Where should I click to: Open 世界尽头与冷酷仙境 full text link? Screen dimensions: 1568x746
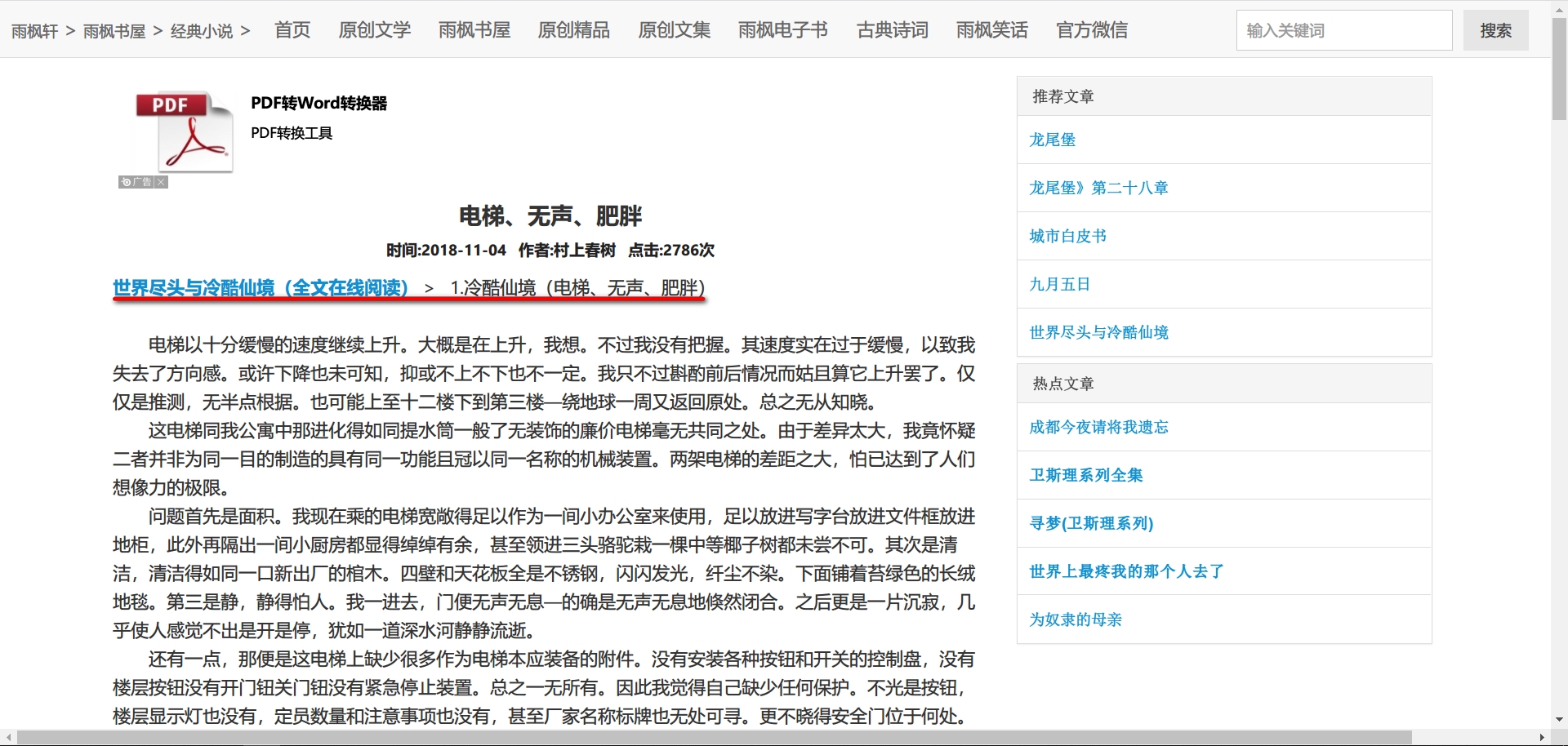pyautogui.click(x=261, y=288)
